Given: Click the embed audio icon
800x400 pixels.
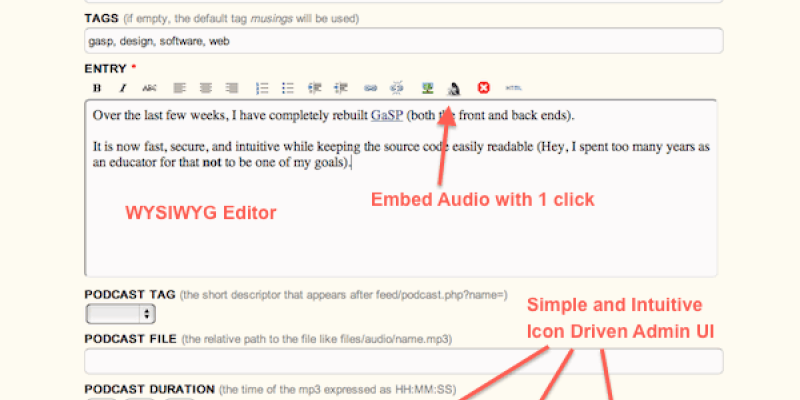Looking at the screenshot, I should pos(453,88).
